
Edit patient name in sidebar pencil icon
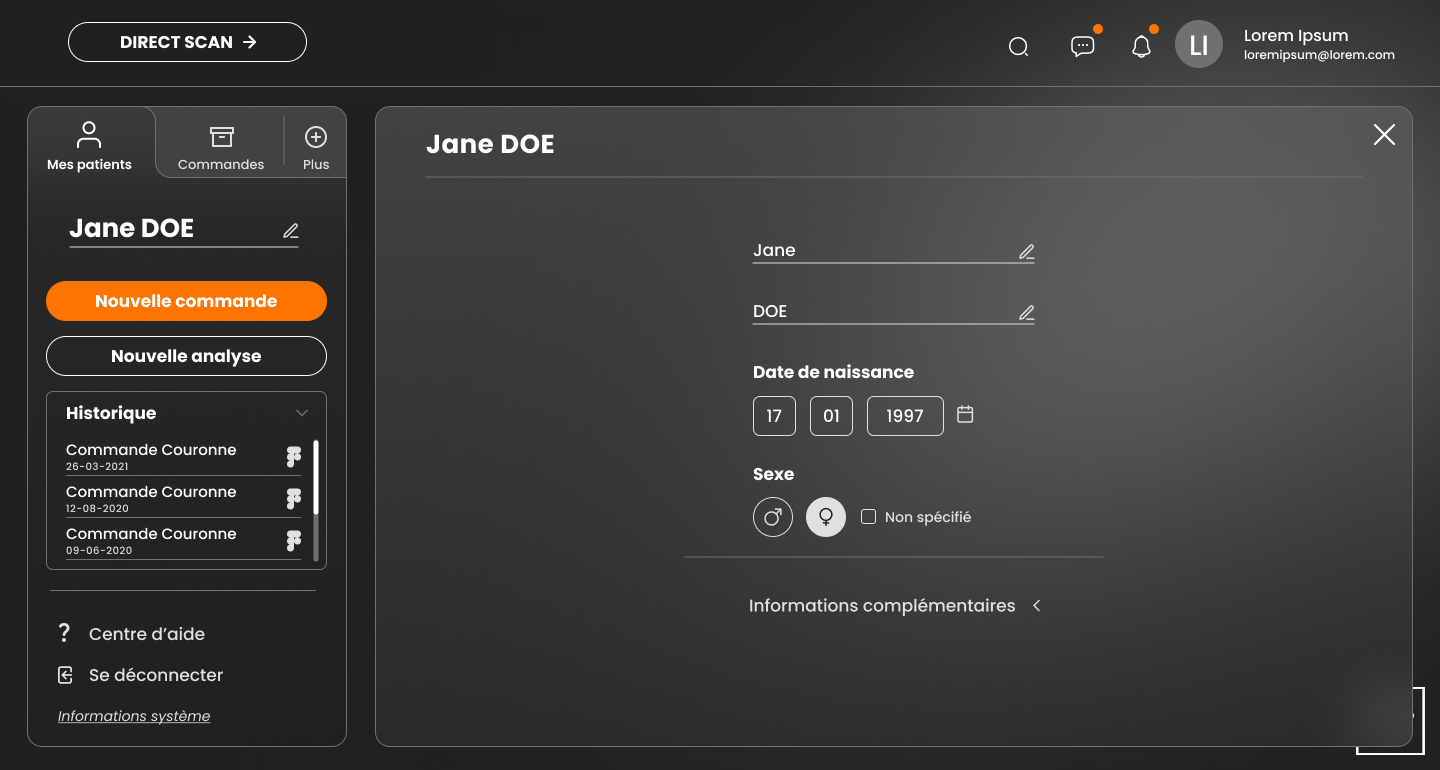(291, 231)
